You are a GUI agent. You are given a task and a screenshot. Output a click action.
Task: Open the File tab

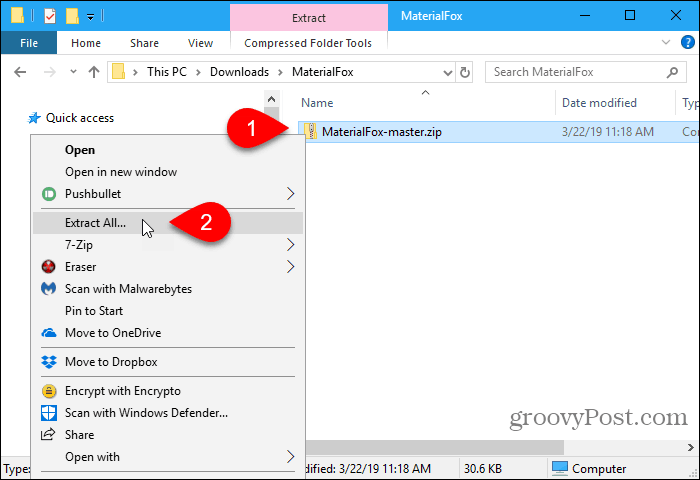coord(29,43)
